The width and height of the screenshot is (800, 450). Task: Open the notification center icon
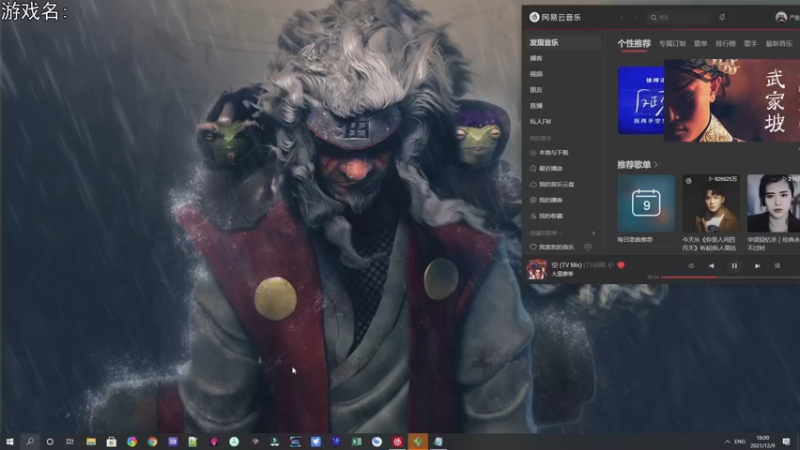pos(786,441)
